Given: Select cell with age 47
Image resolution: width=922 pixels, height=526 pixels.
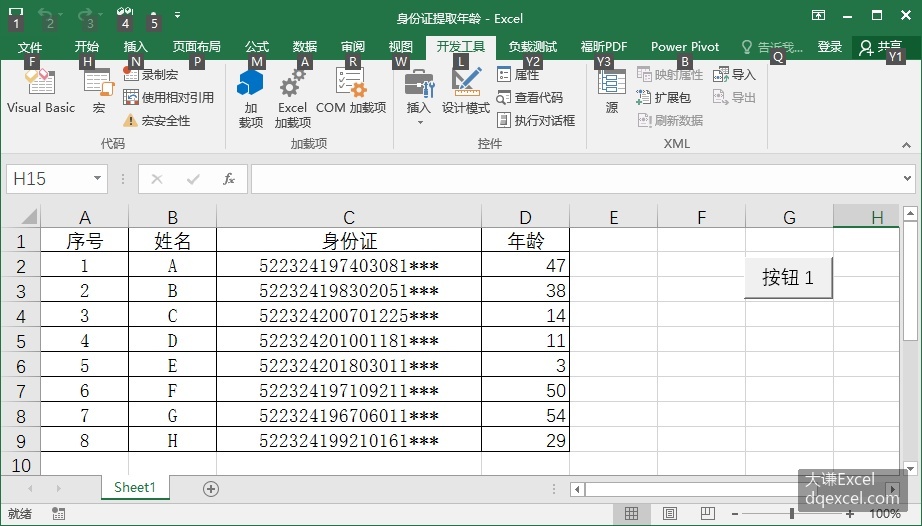Looking at the screenshot, I should pyautogui.click(x=525, y=266).
